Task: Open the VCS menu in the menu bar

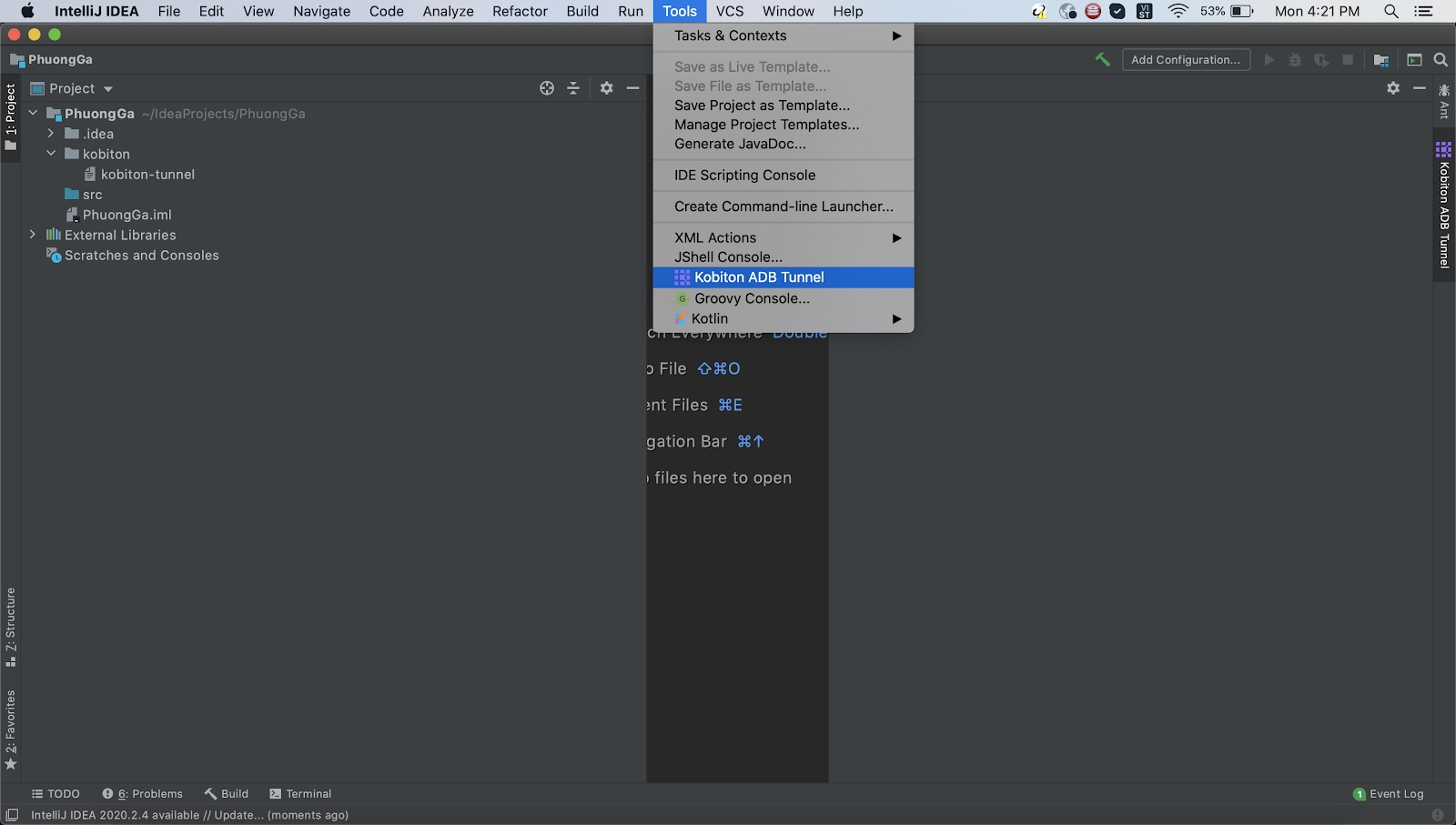Action: [x=730, y=11]
